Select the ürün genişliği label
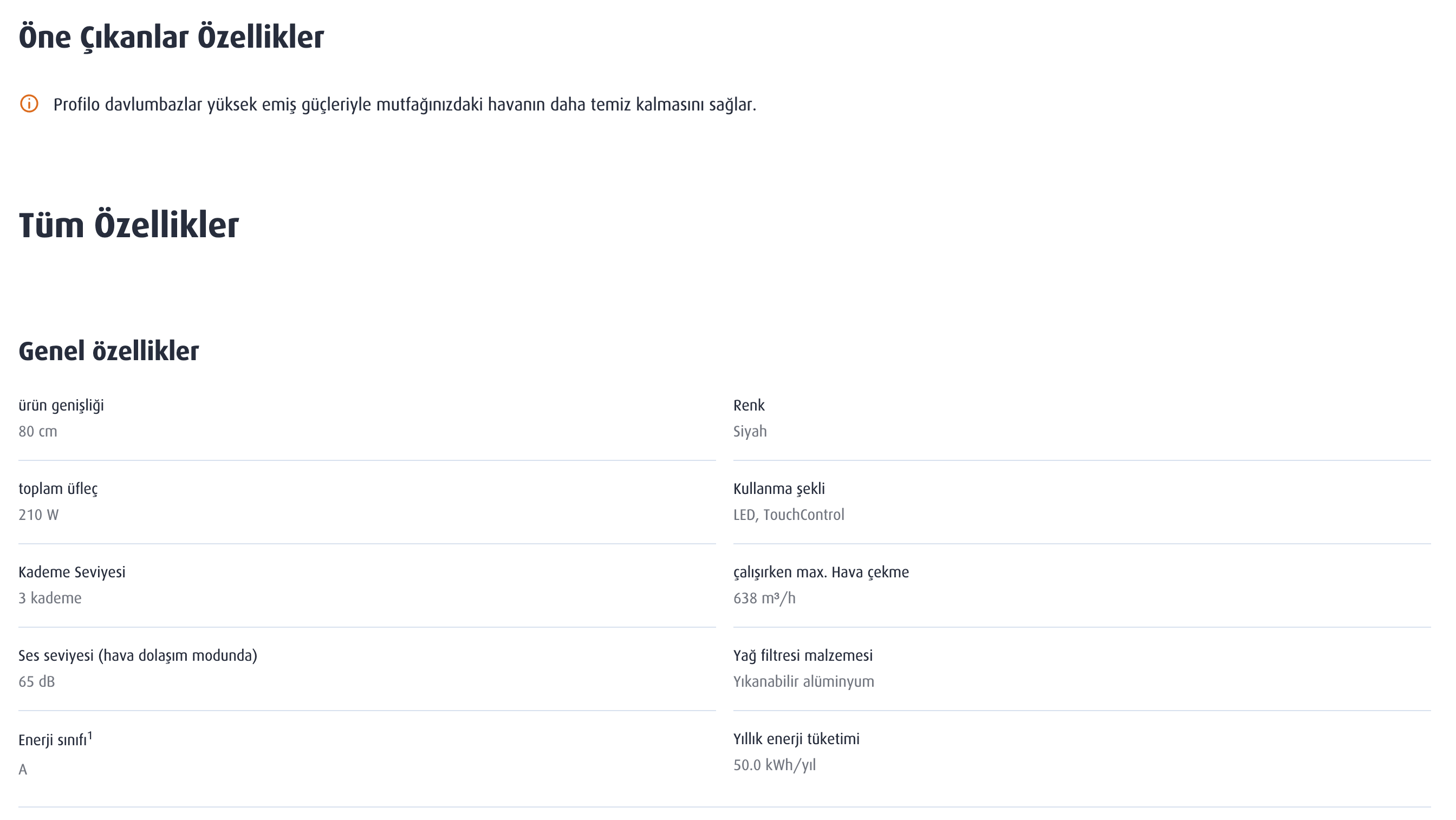Viewport: 1456px width, 820px height. tap(61, 406)
